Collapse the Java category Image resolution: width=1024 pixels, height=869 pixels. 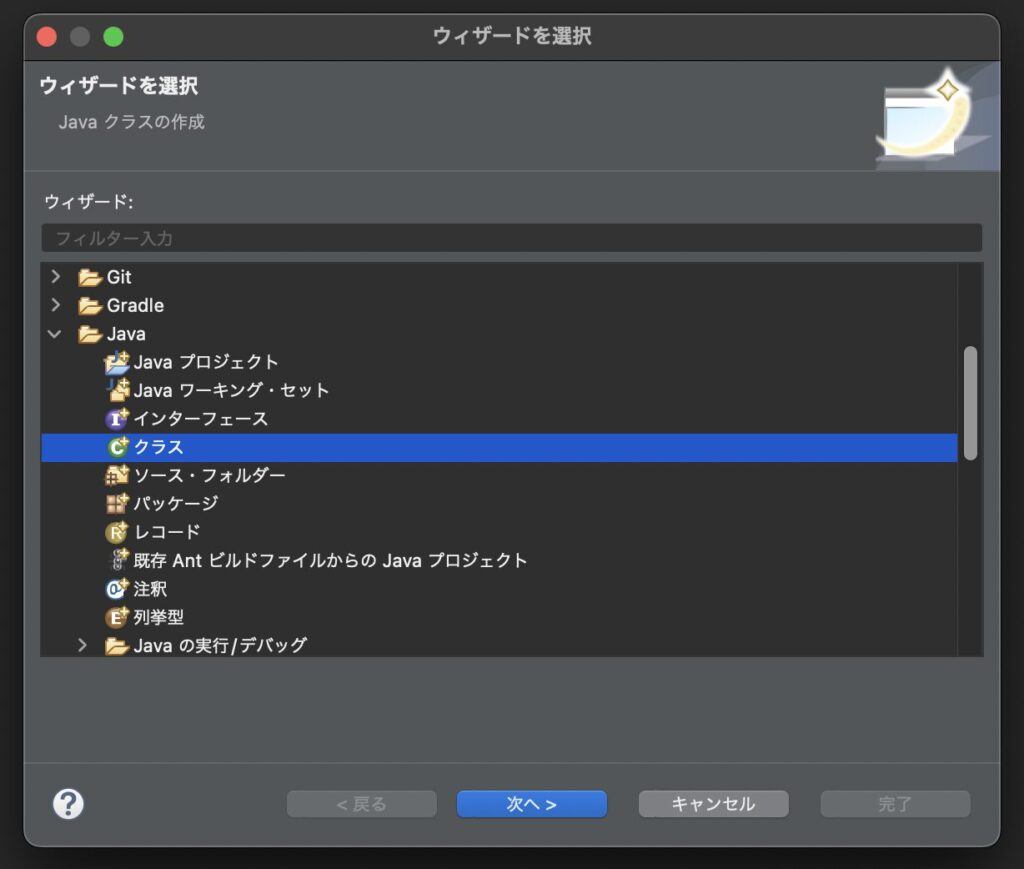pyautogui.click(x=56, y=333)
